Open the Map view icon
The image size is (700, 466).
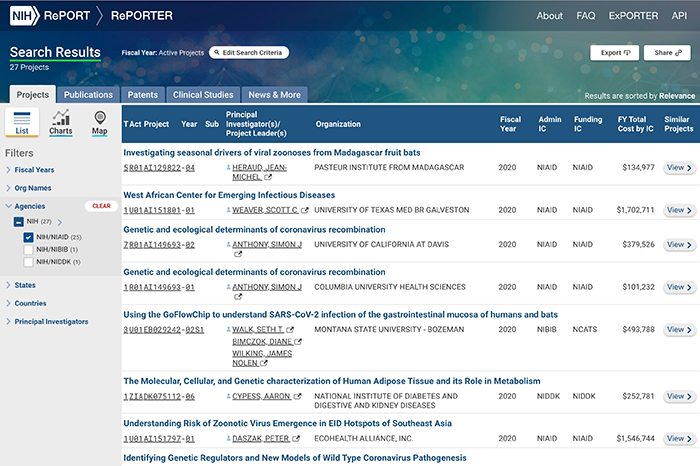100,123
